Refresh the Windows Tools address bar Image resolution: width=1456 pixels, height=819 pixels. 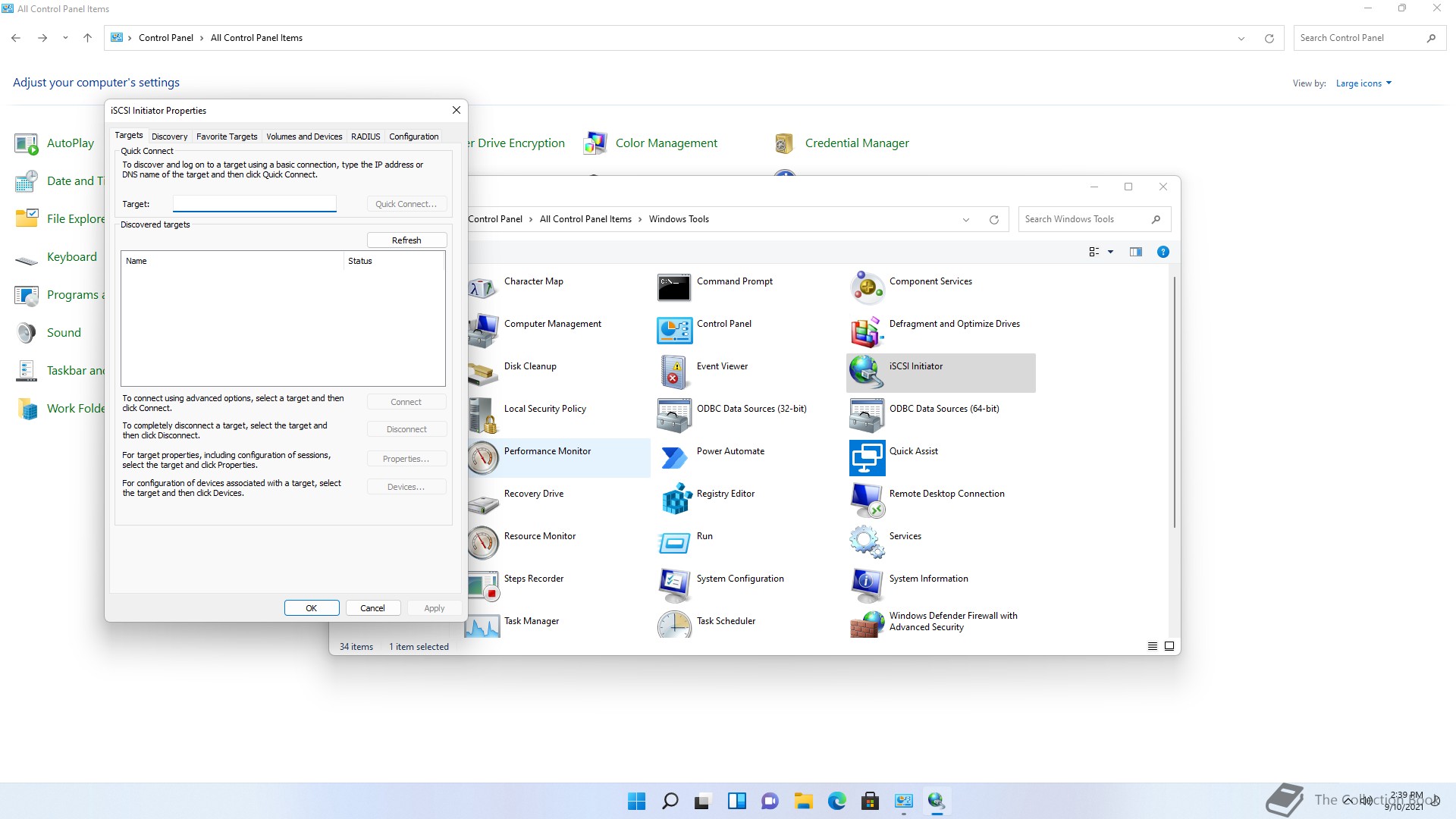(993, 219)
